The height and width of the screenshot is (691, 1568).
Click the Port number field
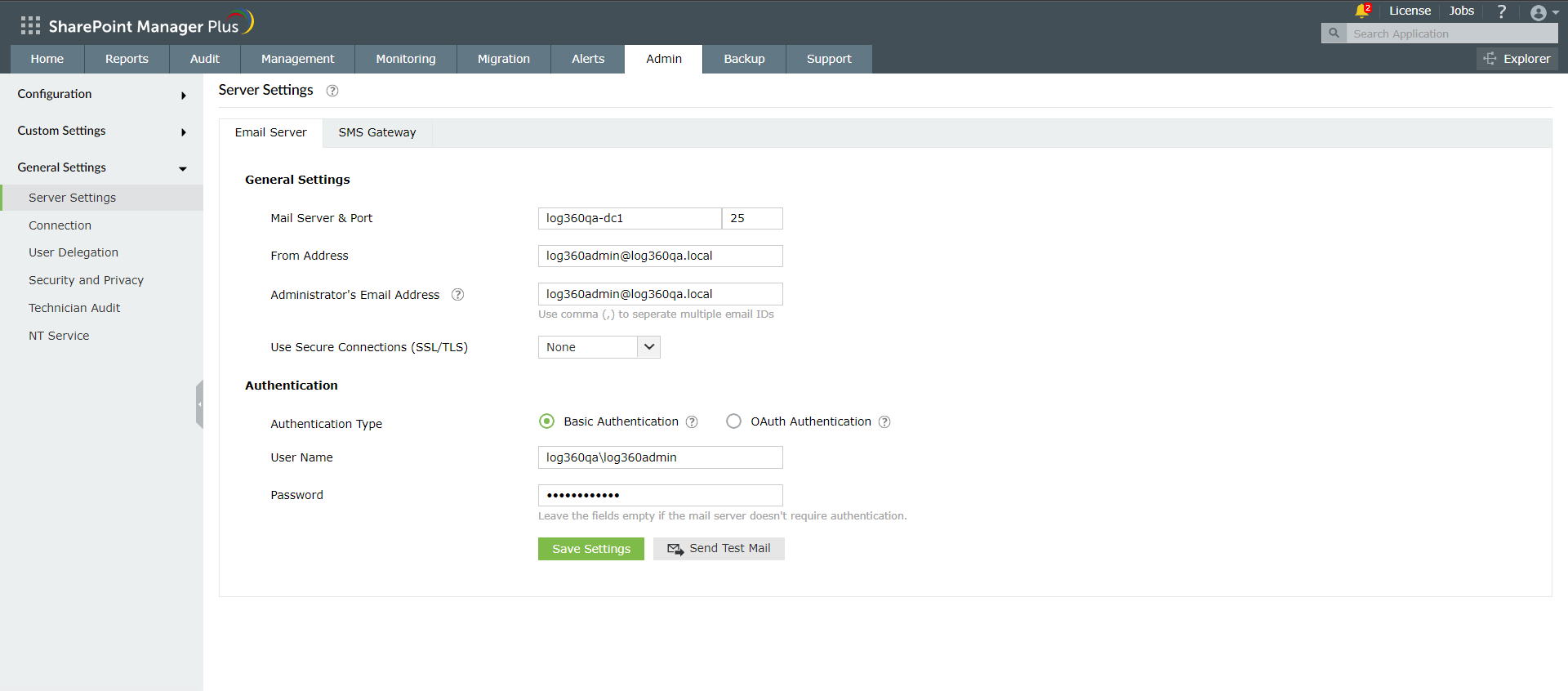[x=752, y=218]
